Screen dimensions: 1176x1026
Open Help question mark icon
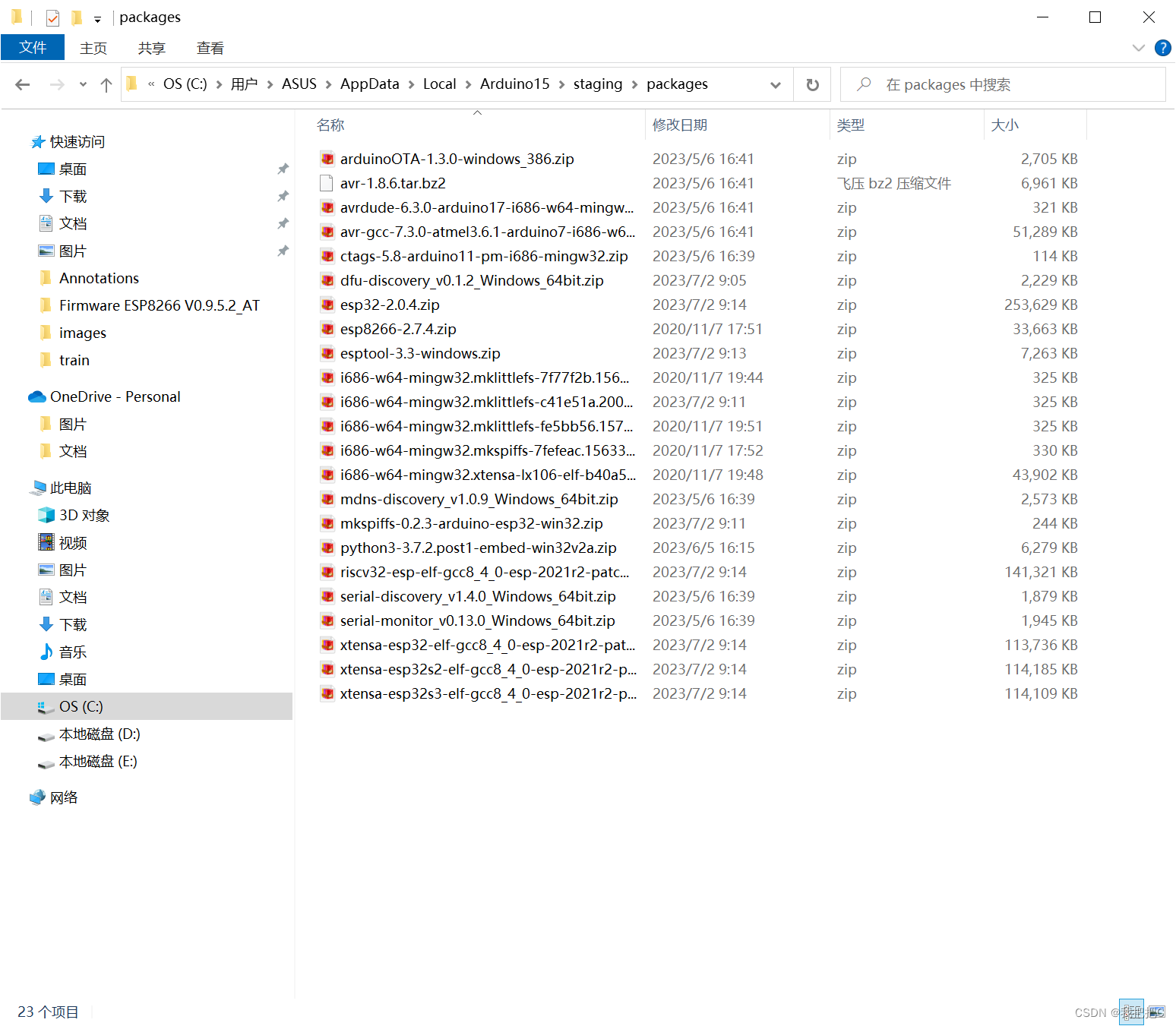click(x=1162, y=48)
